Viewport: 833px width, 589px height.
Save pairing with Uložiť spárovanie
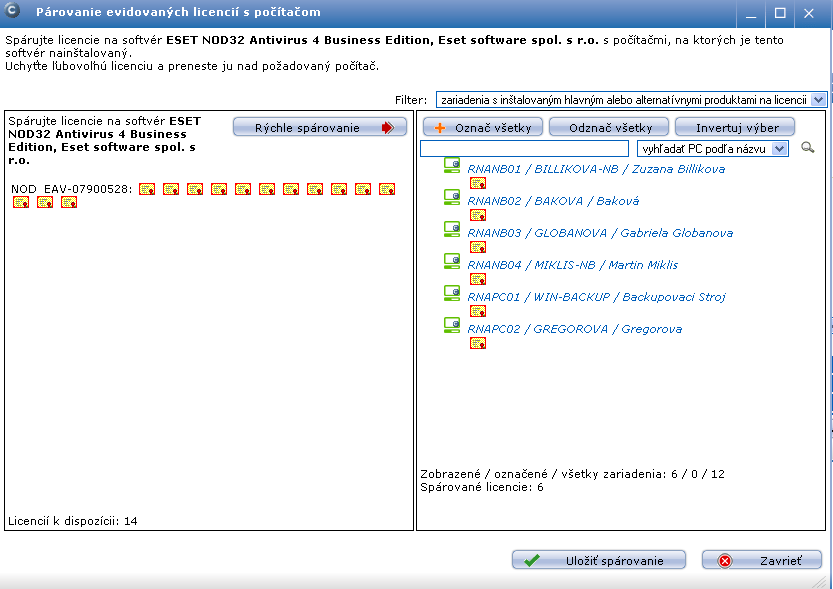coord(599,560)
